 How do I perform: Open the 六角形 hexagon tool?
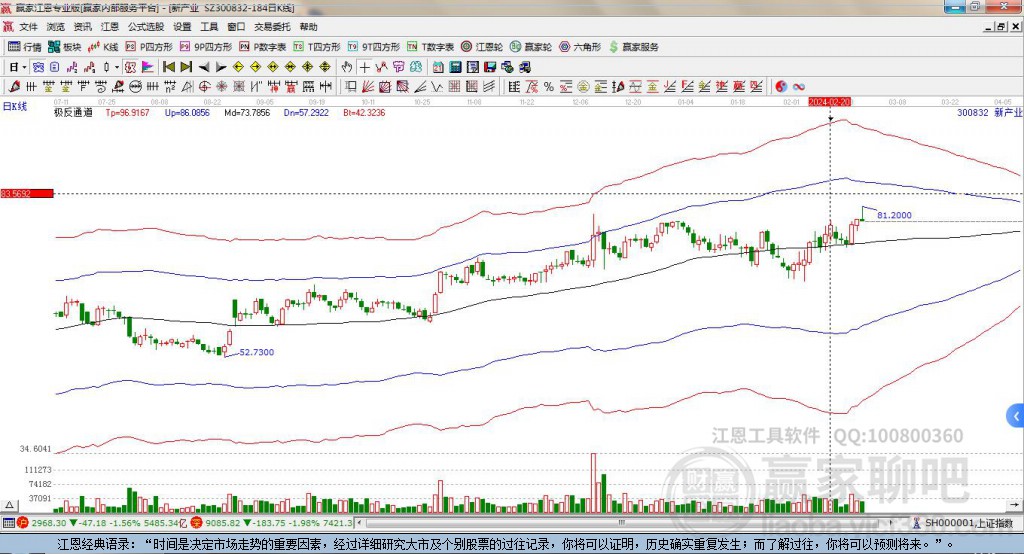point(580,47)
